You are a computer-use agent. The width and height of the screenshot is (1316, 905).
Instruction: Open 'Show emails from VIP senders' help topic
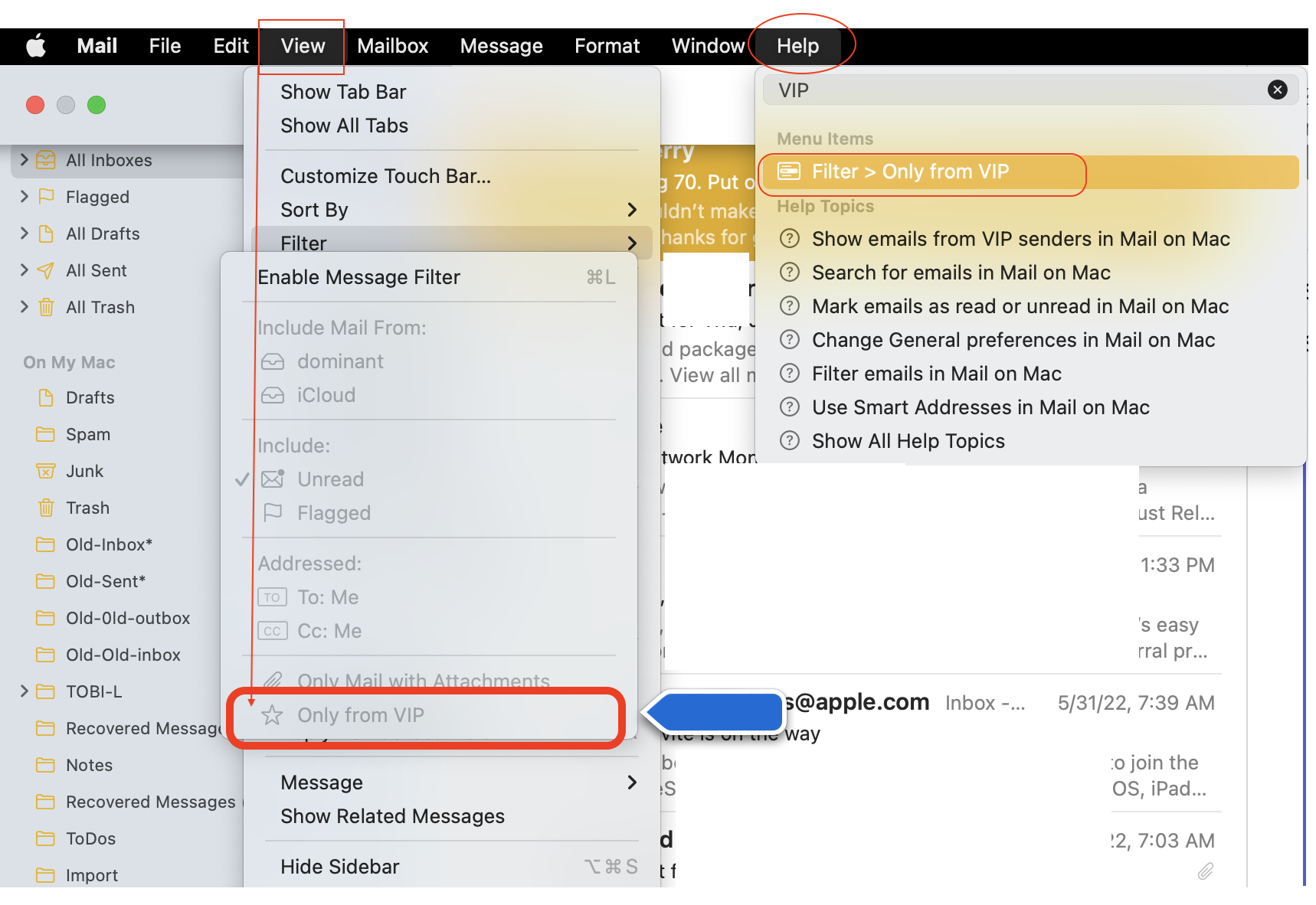point(1030,239)
